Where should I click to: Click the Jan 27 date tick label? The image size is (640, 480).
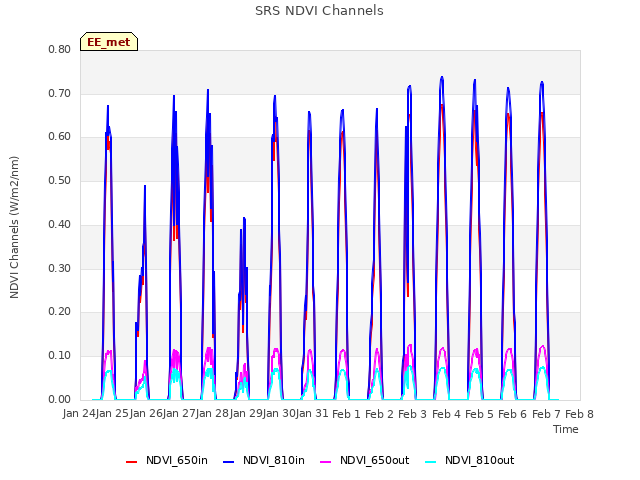coord(179,414)
